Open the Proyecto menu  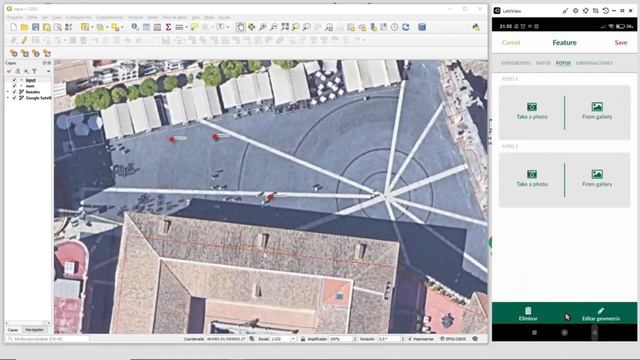[15, 18]
